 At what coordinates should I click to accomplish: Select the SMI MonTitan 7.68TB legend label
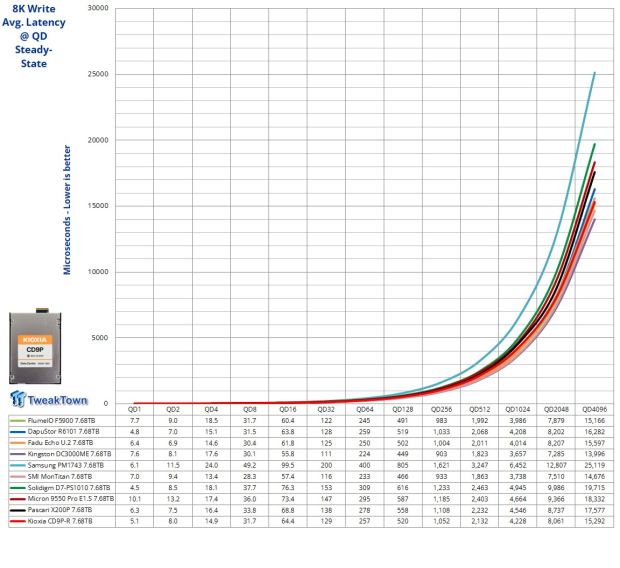coord(60,477)
